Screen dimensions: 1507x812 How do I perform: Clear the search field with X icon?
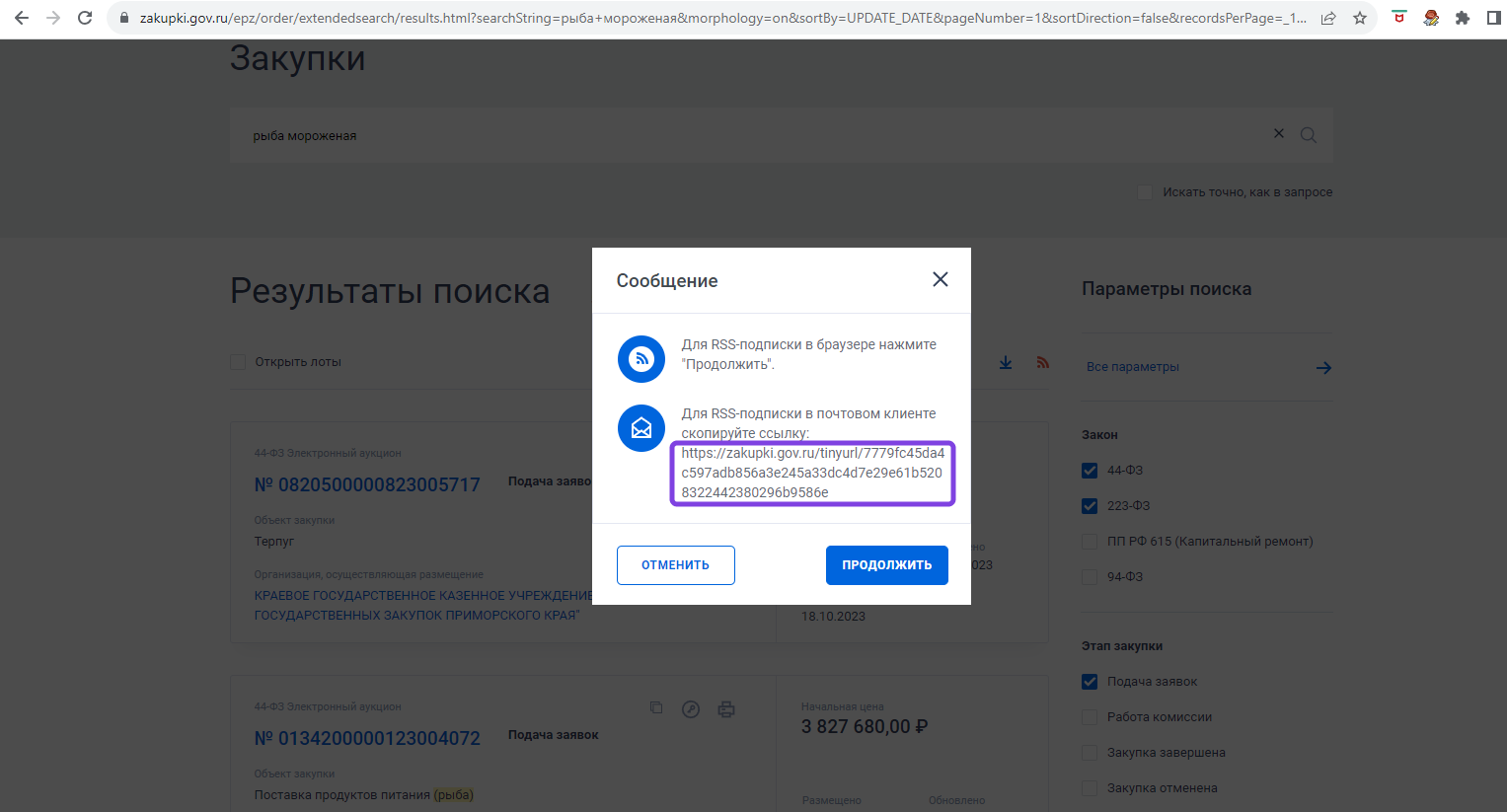click(1279, 133)
